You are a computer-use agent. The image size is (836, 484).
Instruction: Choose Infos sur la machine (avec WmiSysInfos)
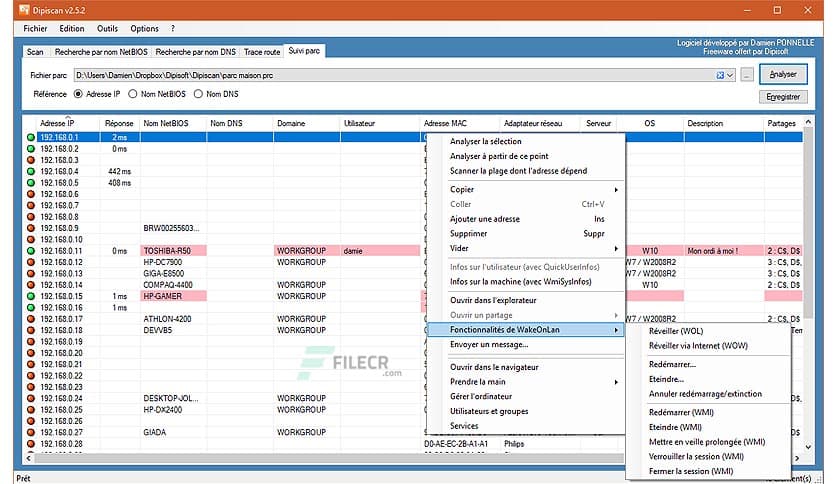[520, 282]
